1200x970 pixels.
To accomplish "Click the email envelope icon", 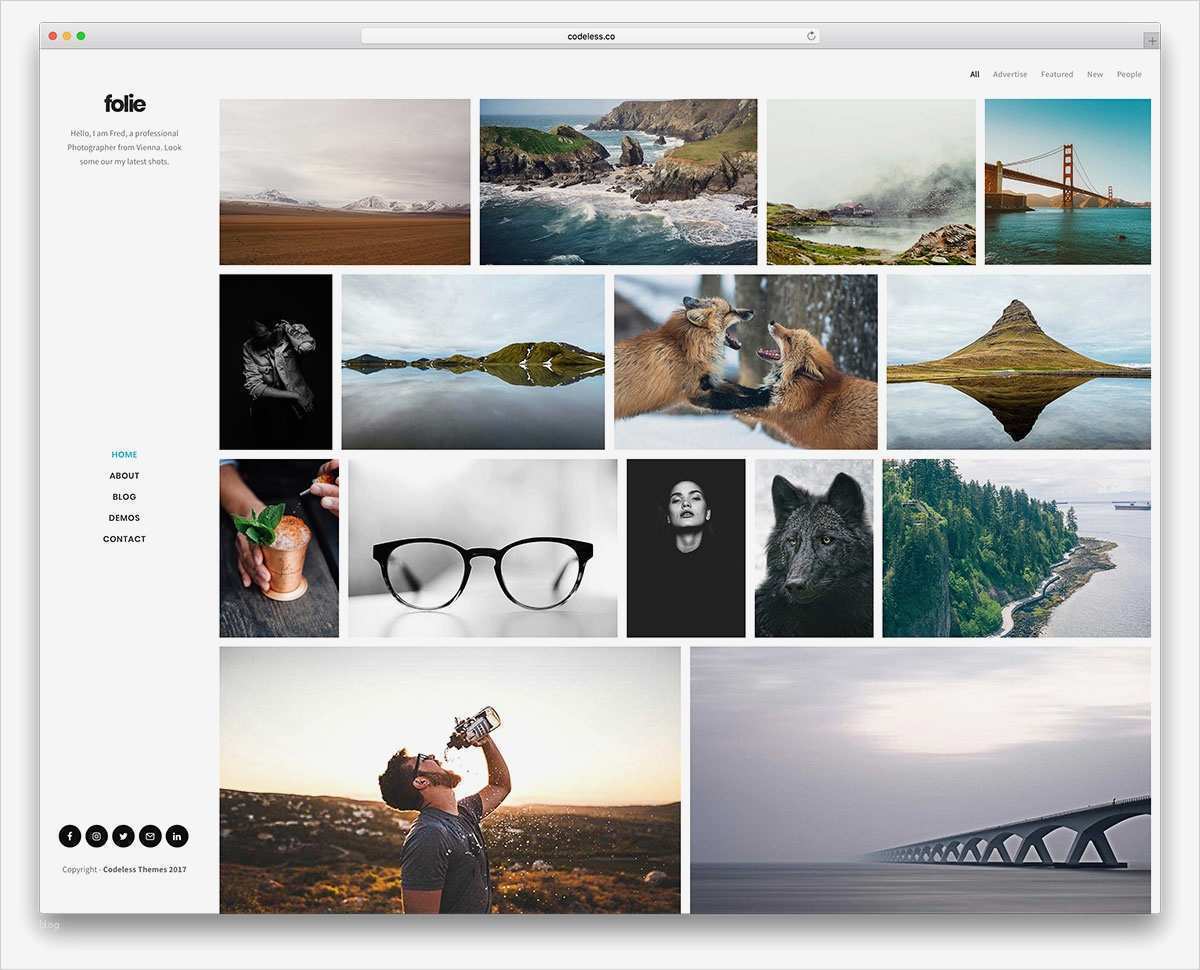I will pos(150,836).
